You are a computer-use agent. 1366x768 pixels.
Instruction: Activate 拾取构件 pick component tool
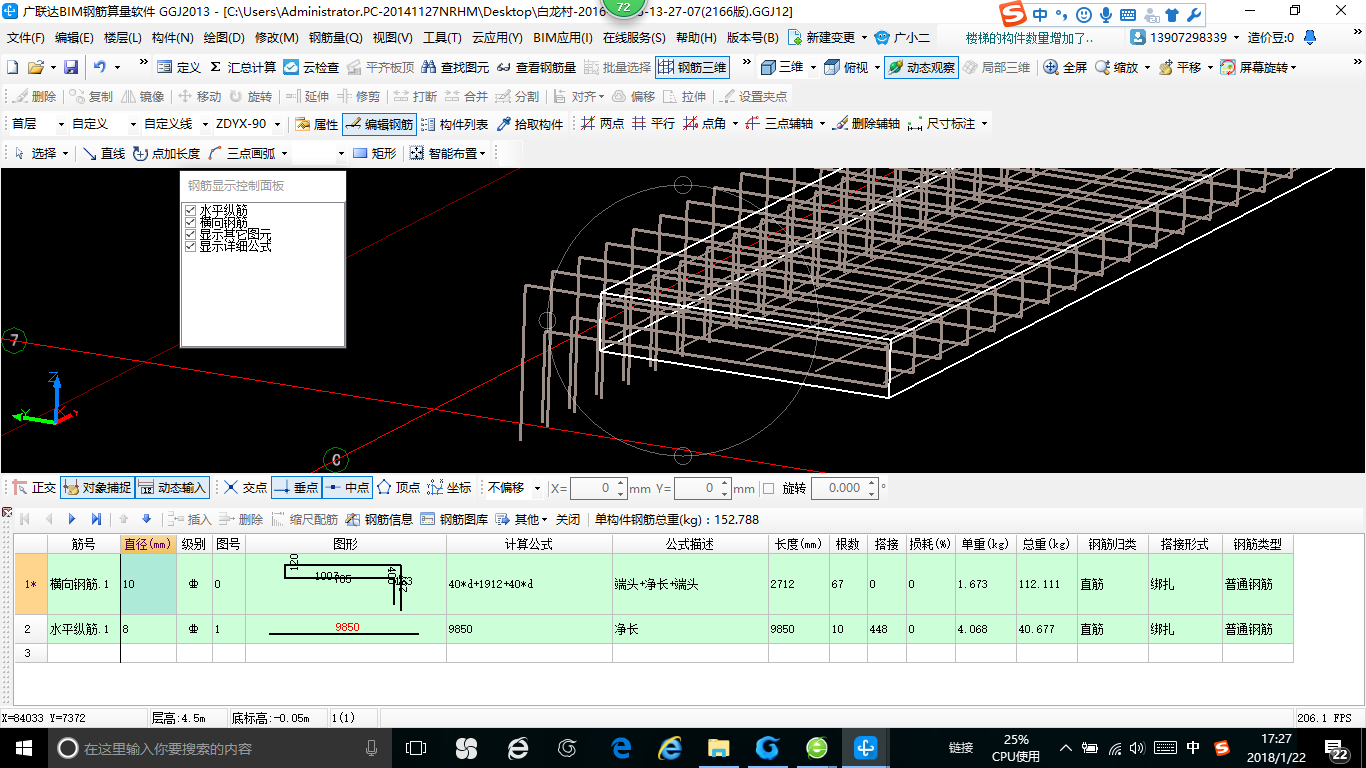[x=530, y=124]
